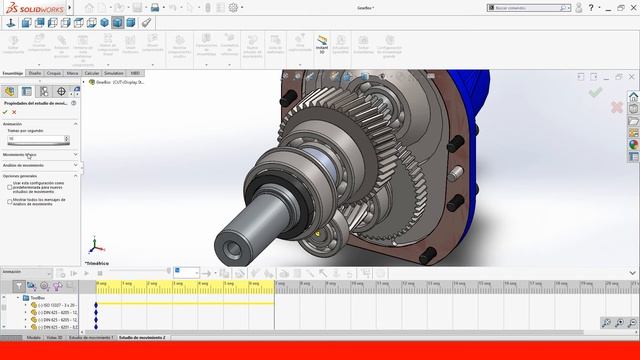Viewport: 640px width, 360px height.
Task: Expand the SOLIDWORKS menu flyout arrow
Action: pyautogui.click(x=70, y=7)
